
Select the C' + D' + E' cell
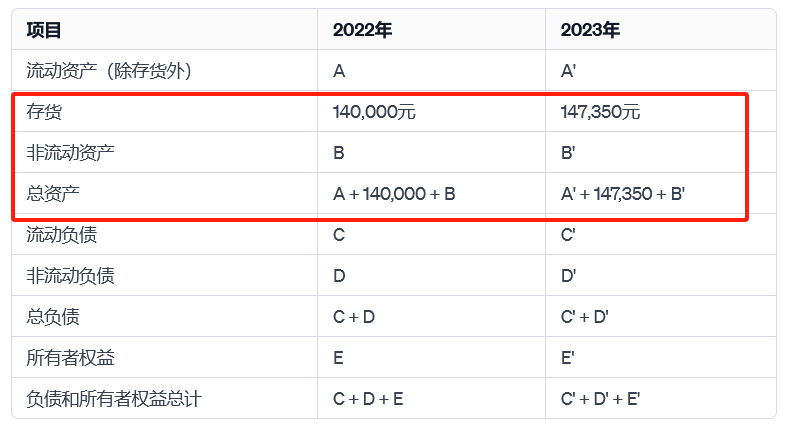pyautogui.click(x=600, y=399)
